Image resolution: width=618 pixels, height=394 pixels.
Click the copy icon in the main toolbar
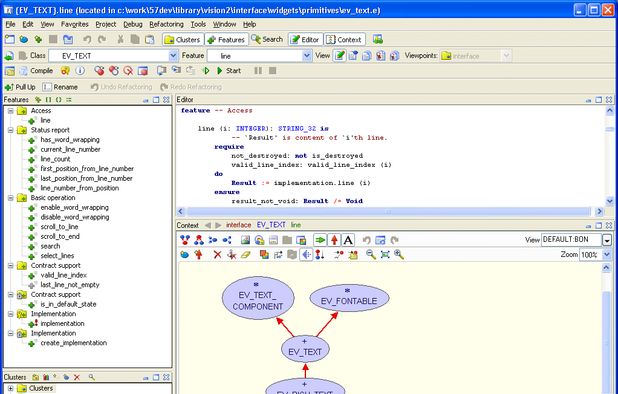click(x=135, y=39)
